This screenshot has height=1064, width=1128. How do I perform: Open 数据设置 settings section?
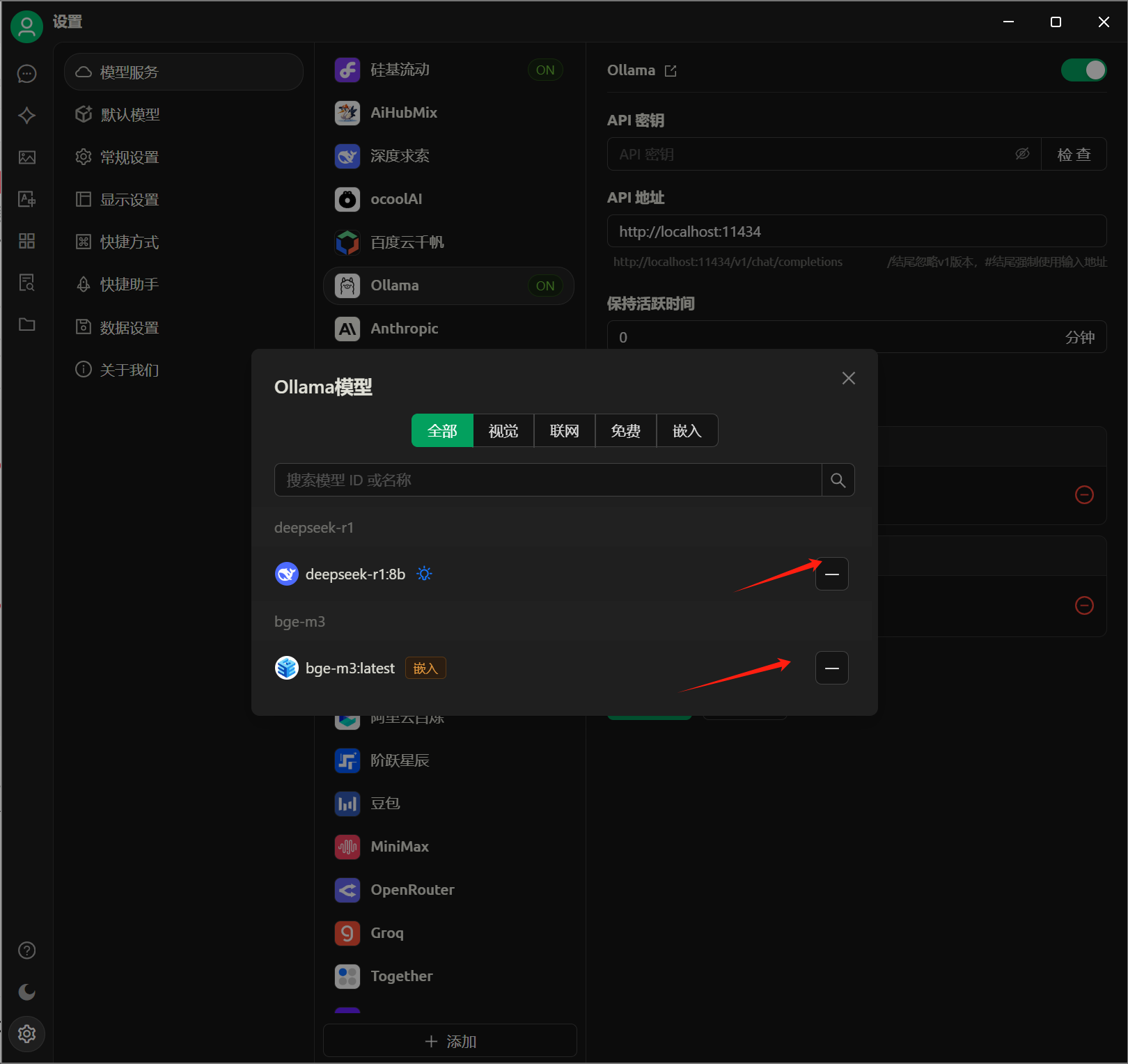(184, 327)
